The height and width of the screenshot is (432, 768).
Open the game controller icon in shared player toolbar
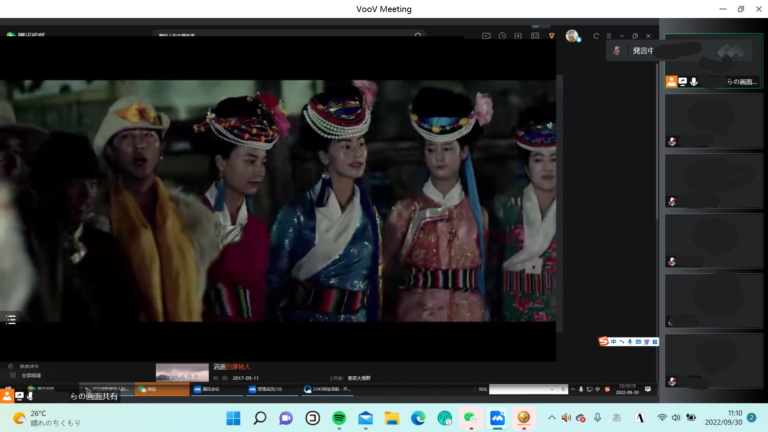[x=535, y=36]
